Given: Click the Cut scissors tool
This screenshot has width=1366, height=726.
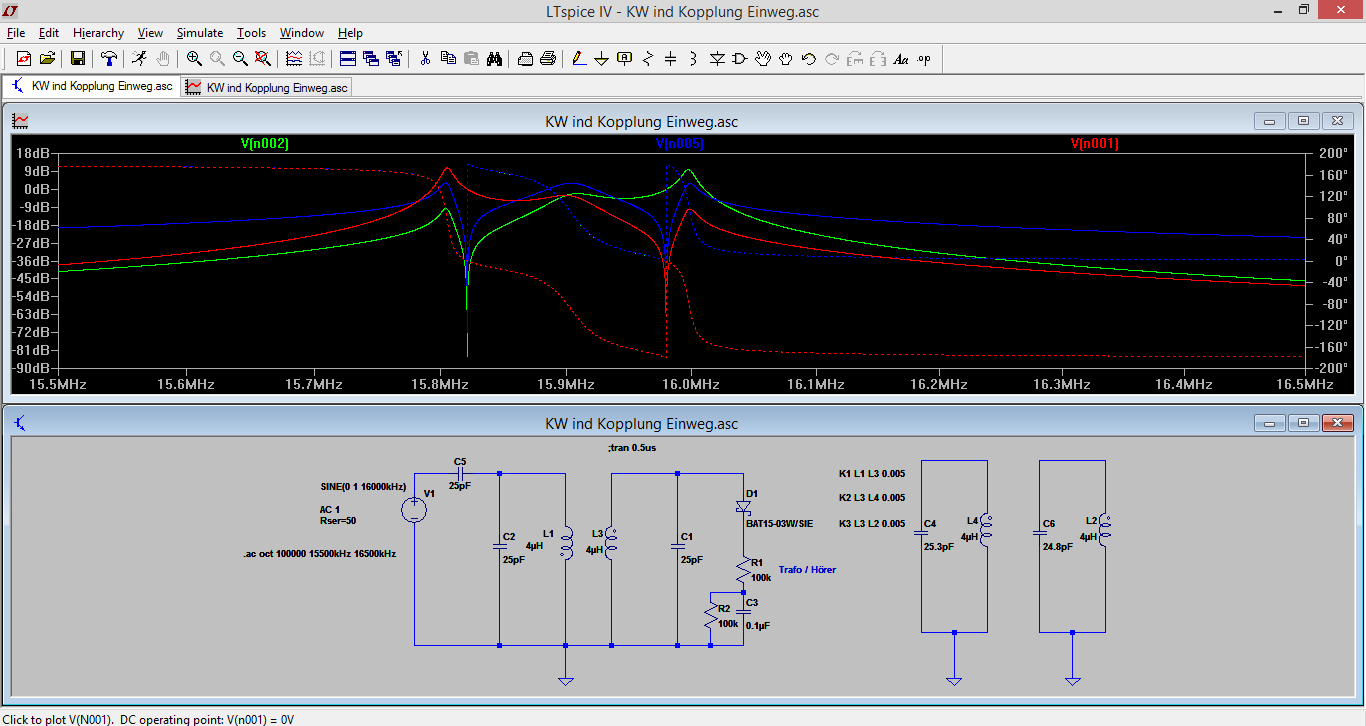Looking at the screenshot, I should tap(424, 59).
